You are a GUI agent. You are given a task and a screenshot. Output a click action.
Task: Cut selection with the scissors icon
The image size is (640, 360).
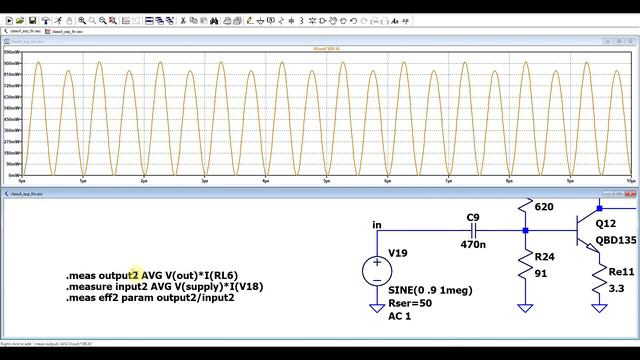coord(183,20)
